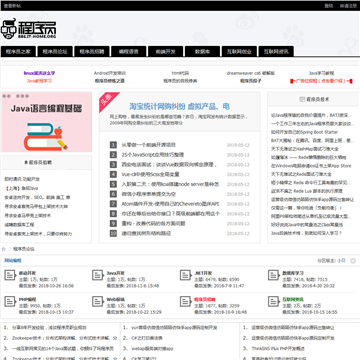Open the Android开发培训 link
This screenshot has width=360, height=360.
click(110, 73)
